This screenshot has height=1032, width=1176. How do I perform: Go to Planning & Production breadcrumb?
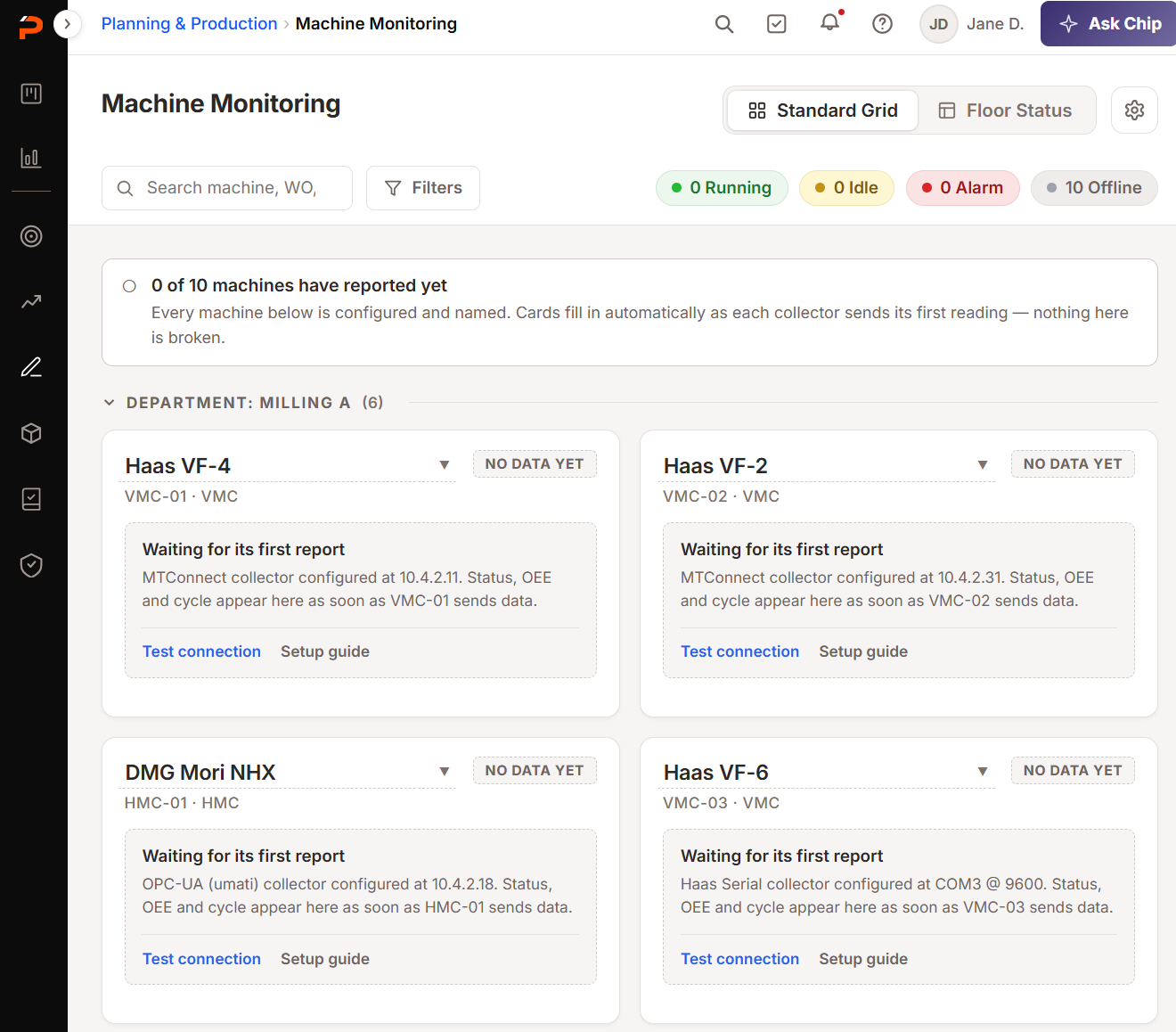pyautogui.click(x=190, y=24)
